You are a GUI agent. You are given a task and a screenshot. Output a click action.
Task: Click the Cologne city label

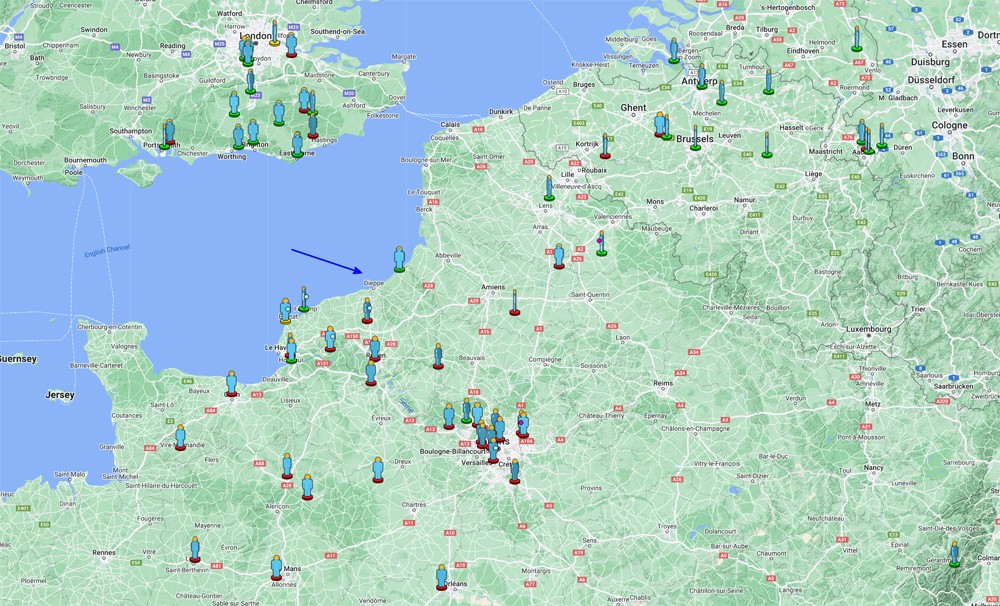tap(950, 125)
